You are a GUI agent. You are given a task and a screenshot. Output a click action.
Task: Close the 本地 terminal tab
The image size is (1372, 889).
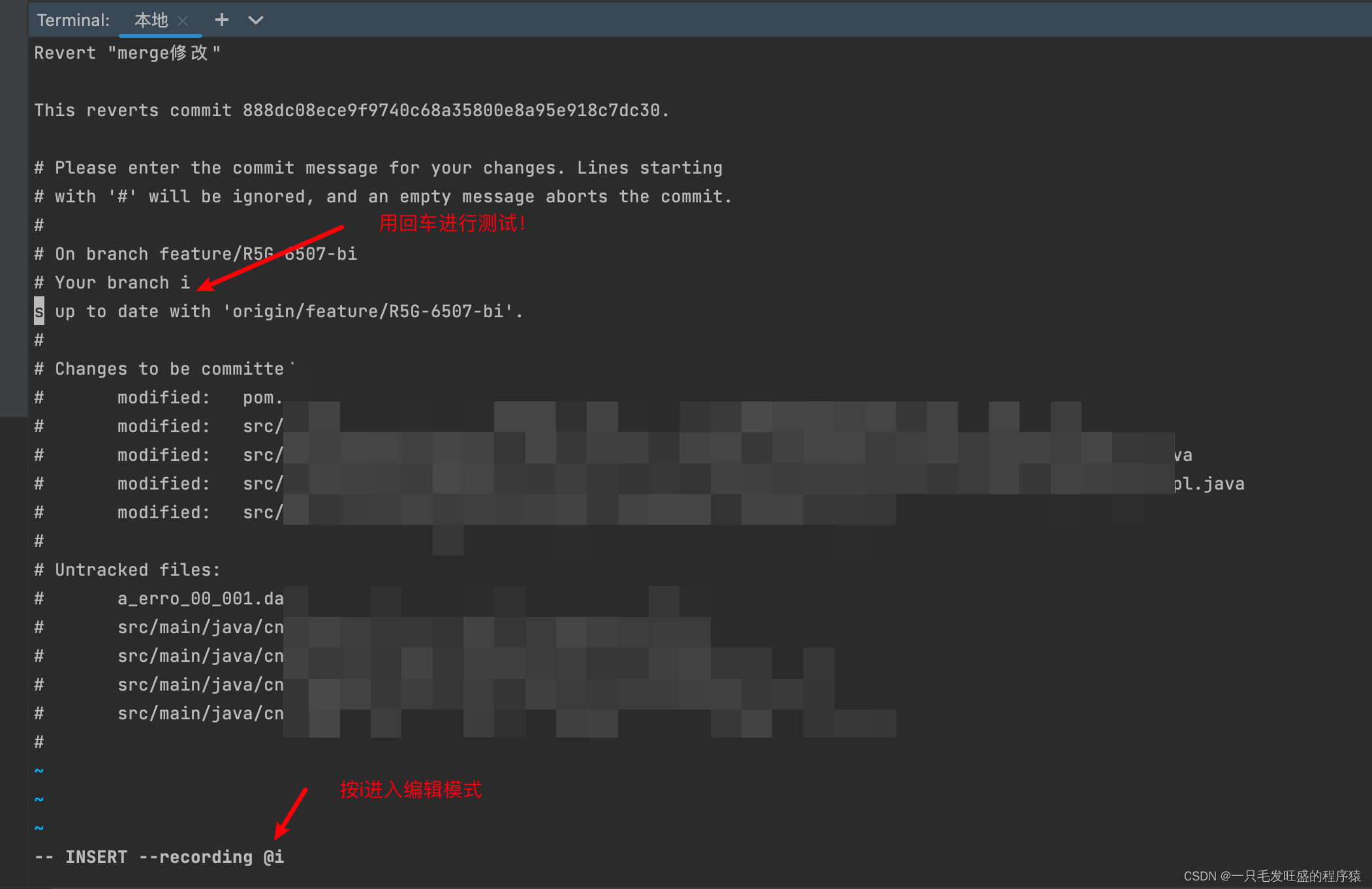(x=184, y=21)
